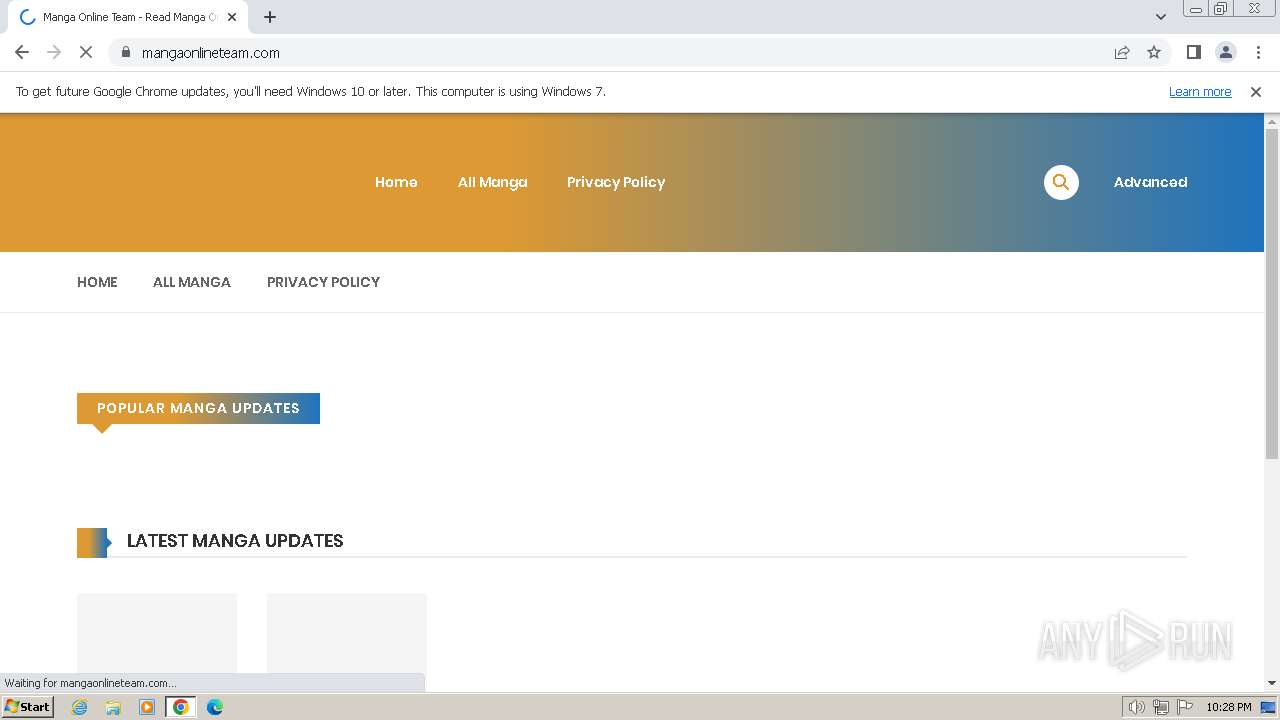This screenshot has height=720, width=1280.
Task: Click the site search magnifier icon
Action: tap(1061, 182)
